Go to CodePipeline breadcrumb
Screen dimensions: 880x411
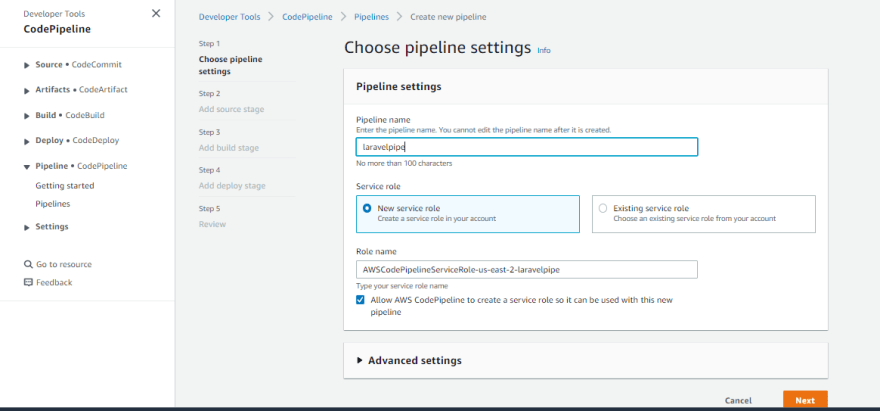[307, 17]
